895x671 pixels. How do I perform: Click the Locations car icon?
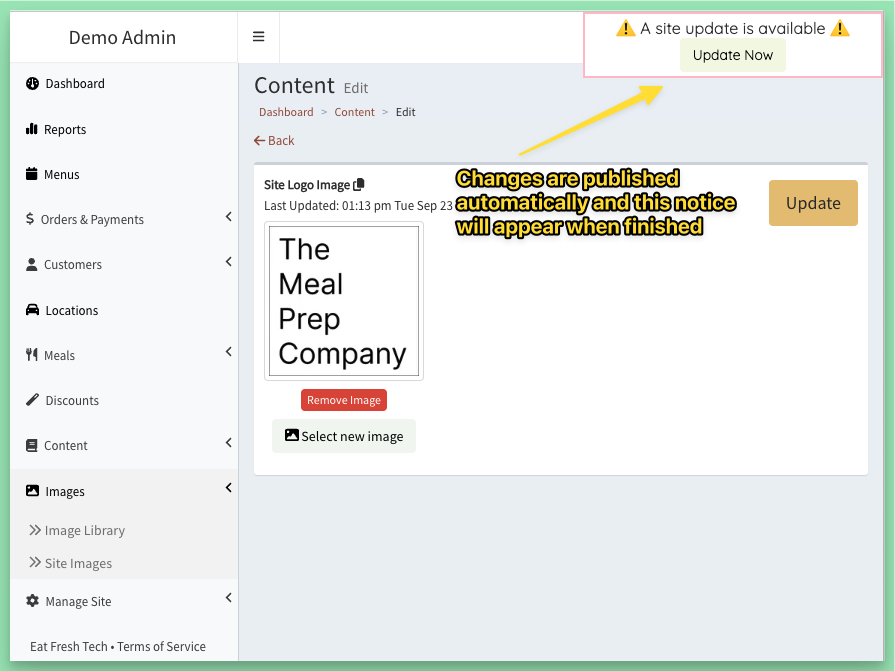coord(33,310)
